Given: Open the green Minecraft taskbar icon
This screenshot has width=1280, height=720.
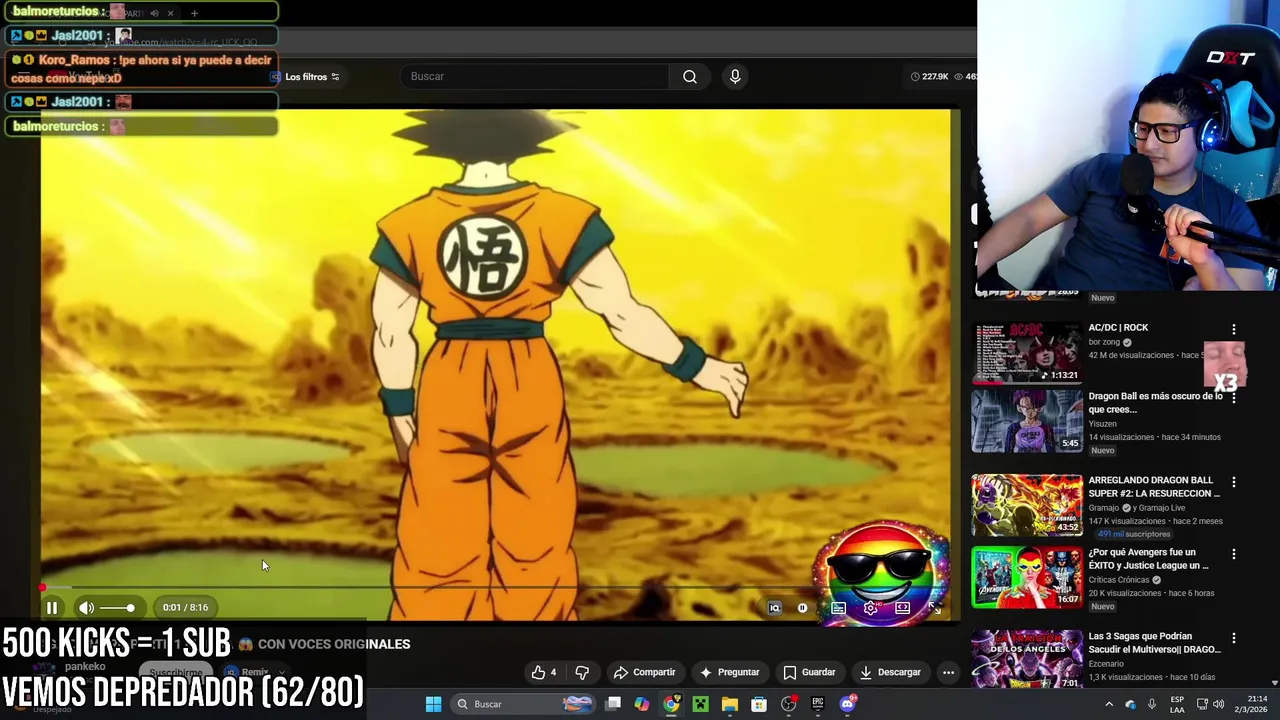Looking at the screenshot, I should 701,704.
